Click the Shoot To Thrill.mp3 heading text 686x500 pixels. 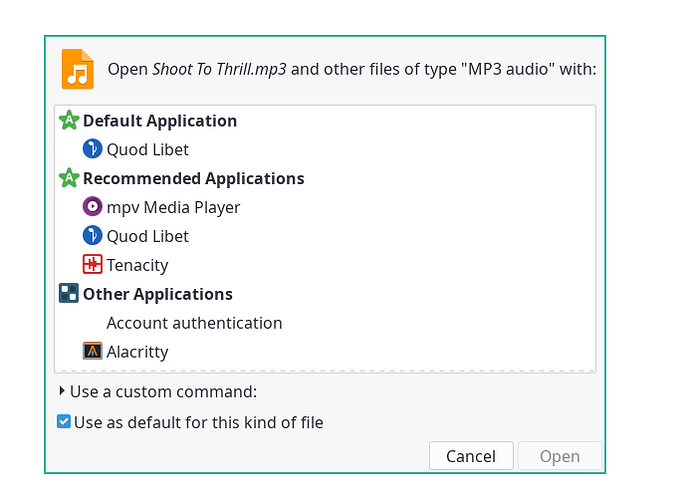219,70
